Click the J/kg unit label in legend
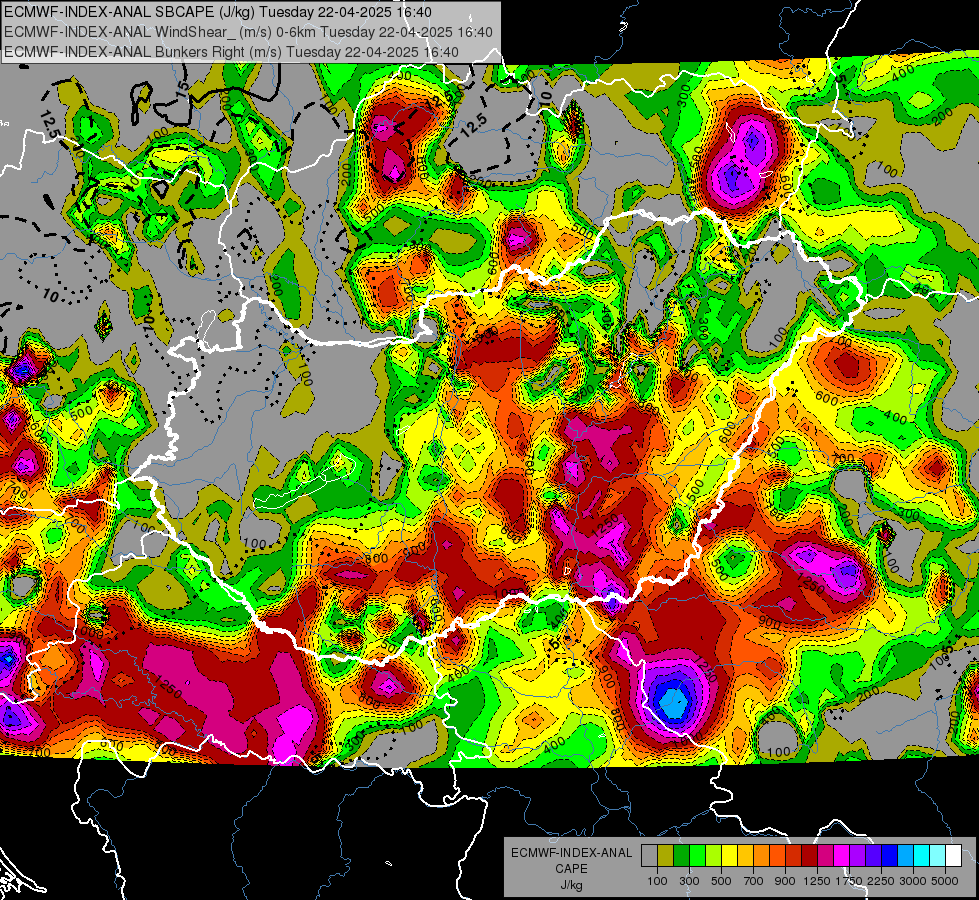Screen dimensions: 979x900 pos(571,885)
